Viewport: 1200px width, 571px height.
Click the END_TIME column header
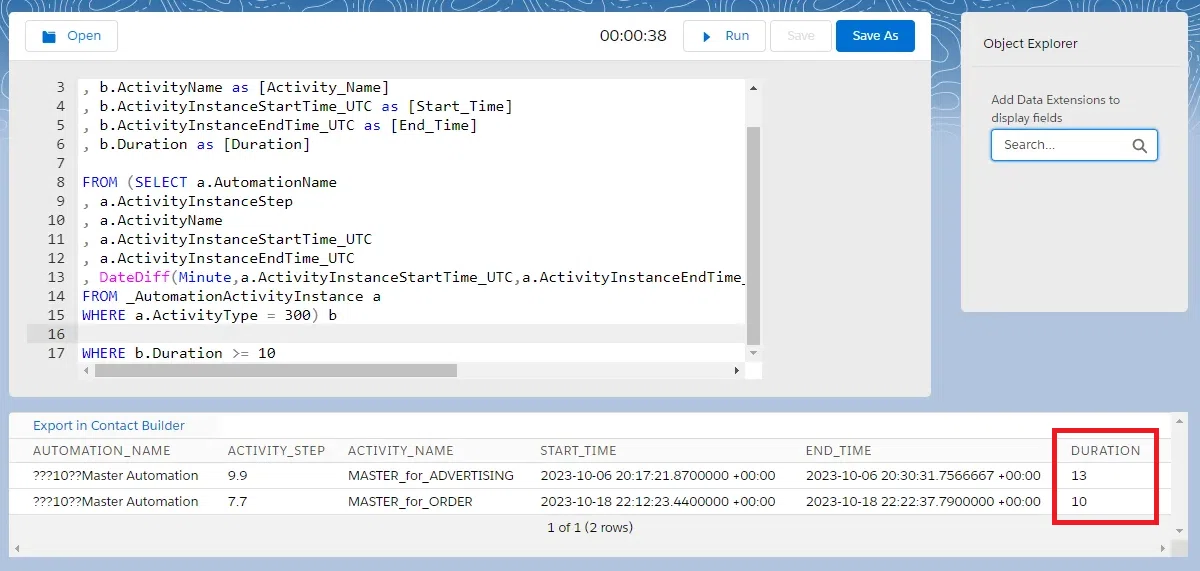pyautogui.click(x=839, y=451)
